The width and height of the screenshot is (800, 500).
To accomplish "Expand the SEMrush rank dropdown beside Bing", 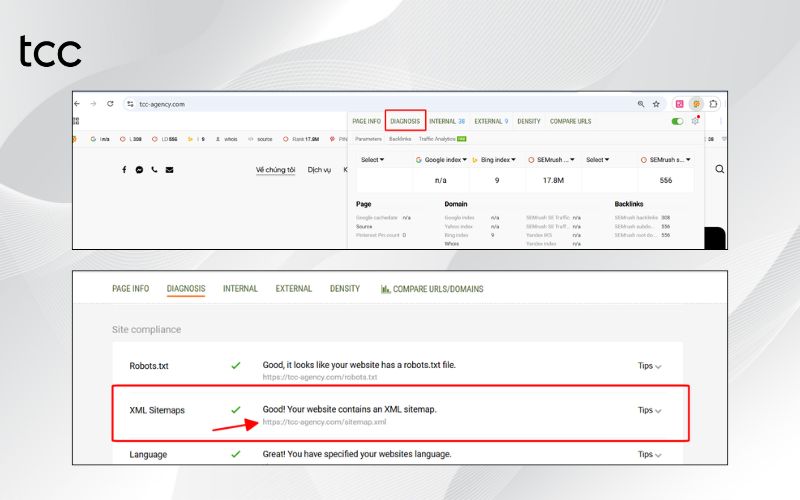I will [552, 160].
